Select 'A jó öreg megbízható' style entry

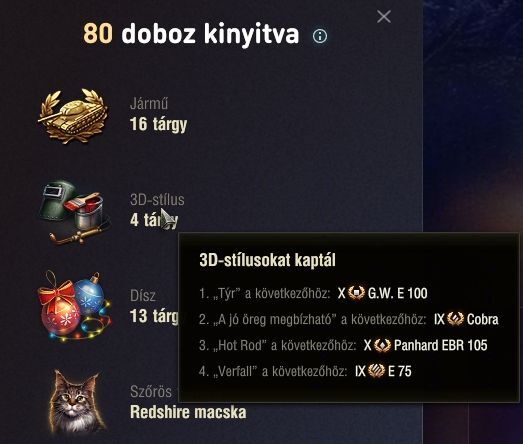[349, 319]
